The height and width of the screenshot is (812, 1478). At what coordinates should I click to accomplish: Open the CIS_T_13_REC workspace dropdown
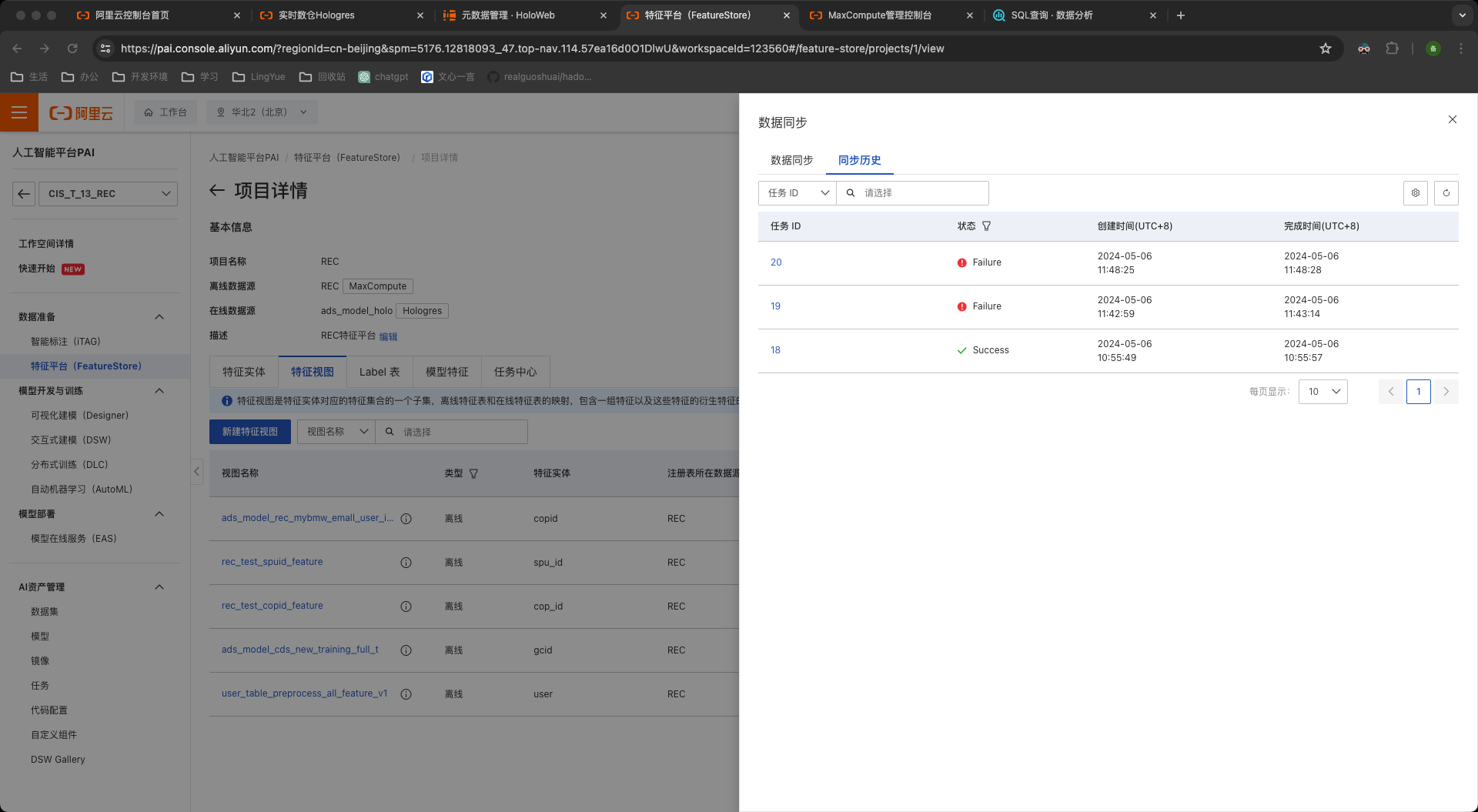[x=107, y=194]
